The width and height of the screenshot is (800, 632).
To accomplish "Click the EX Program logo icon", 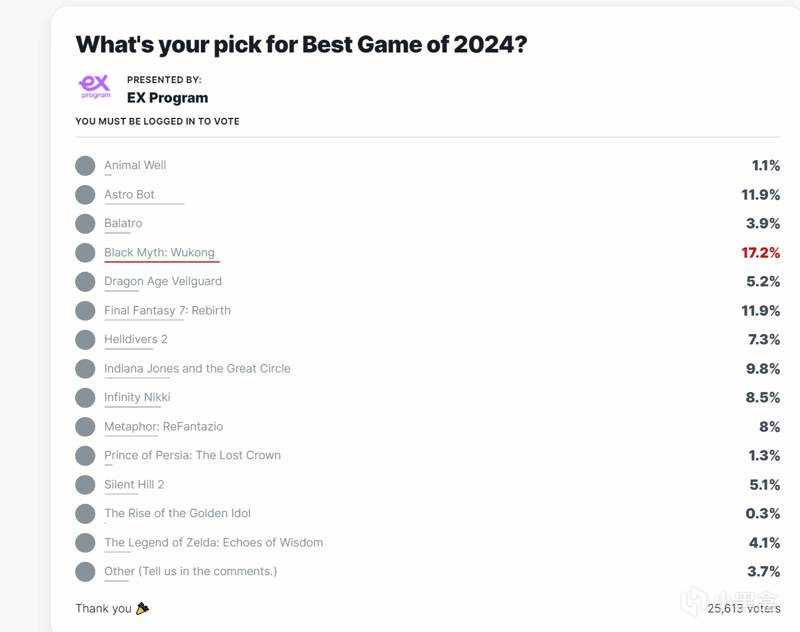I will (x=94, y=86).
